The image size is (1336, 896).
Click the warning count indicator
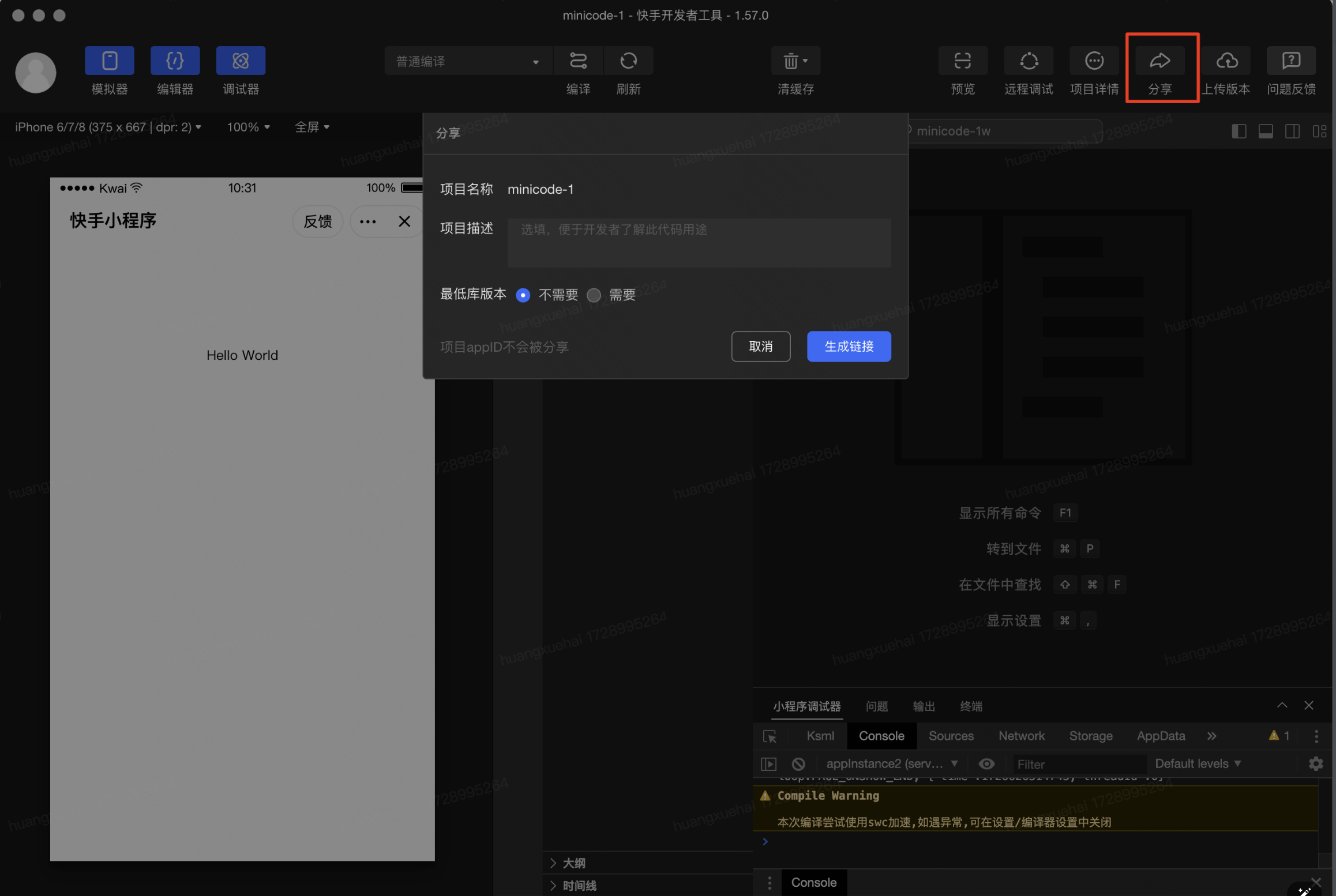pyautogui.click(x=1279, y=736)
